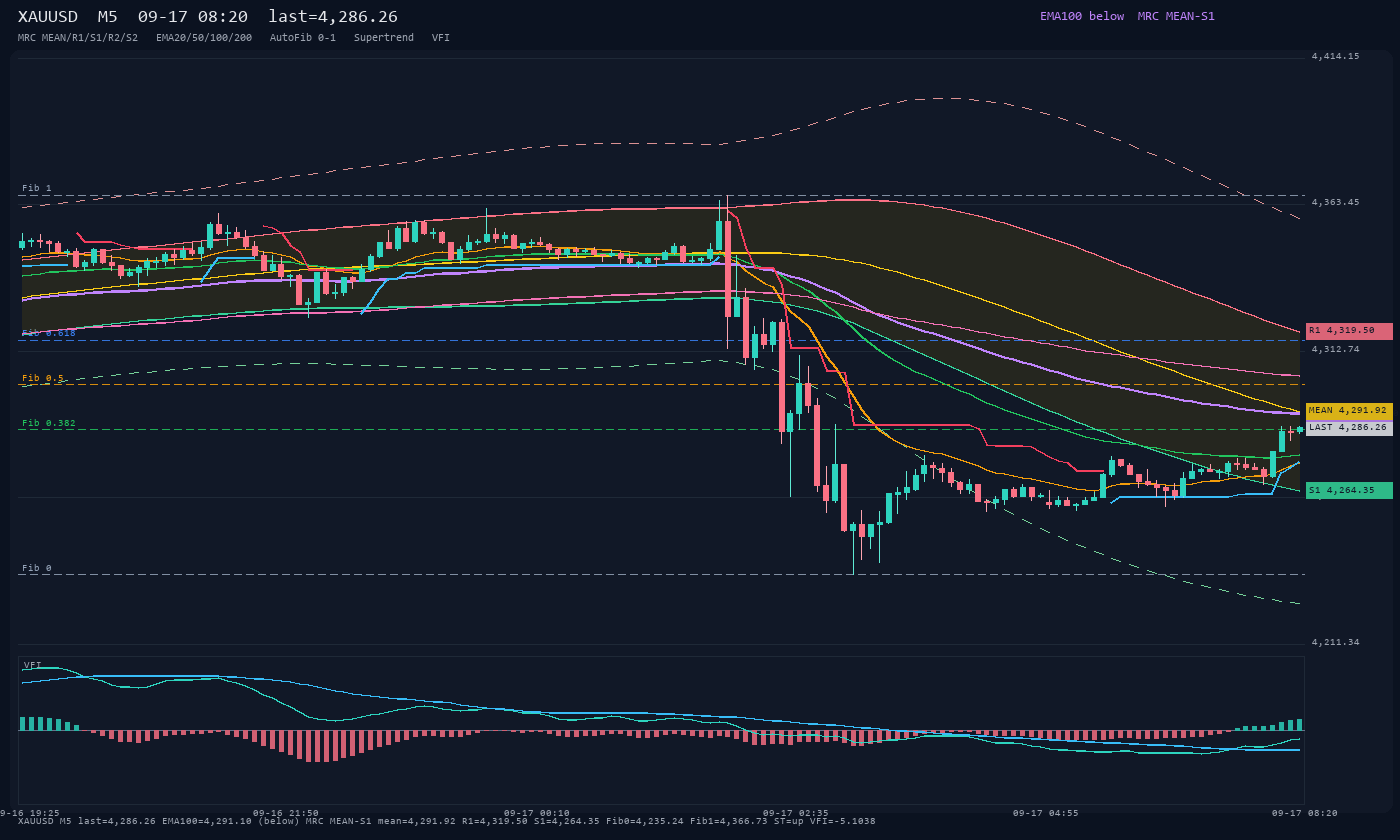
Task: Click the 4,312.74 price axis label
Action: [x=1336, y=349]
